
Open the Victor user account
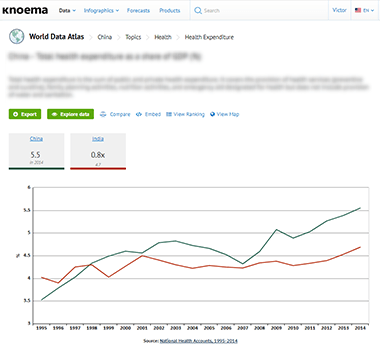pos(339,10)
